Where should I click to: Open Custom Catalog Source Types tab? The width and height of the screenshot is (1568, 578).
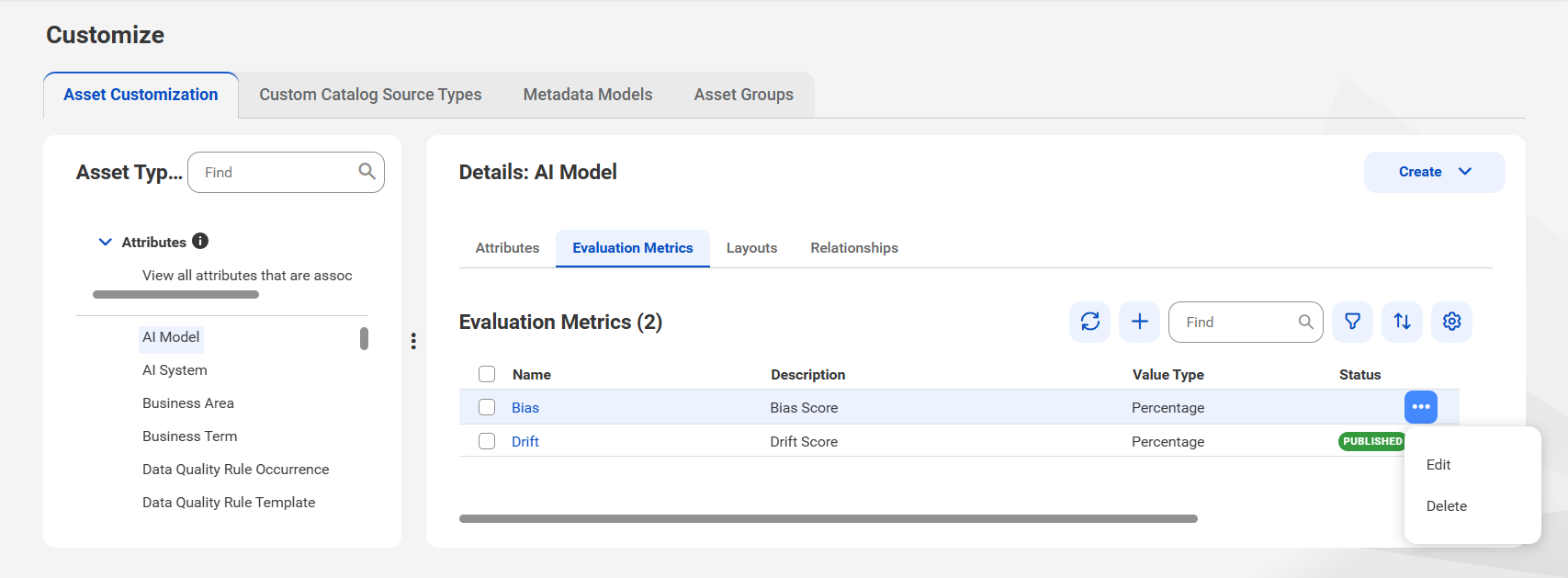[x=370, y=95]
